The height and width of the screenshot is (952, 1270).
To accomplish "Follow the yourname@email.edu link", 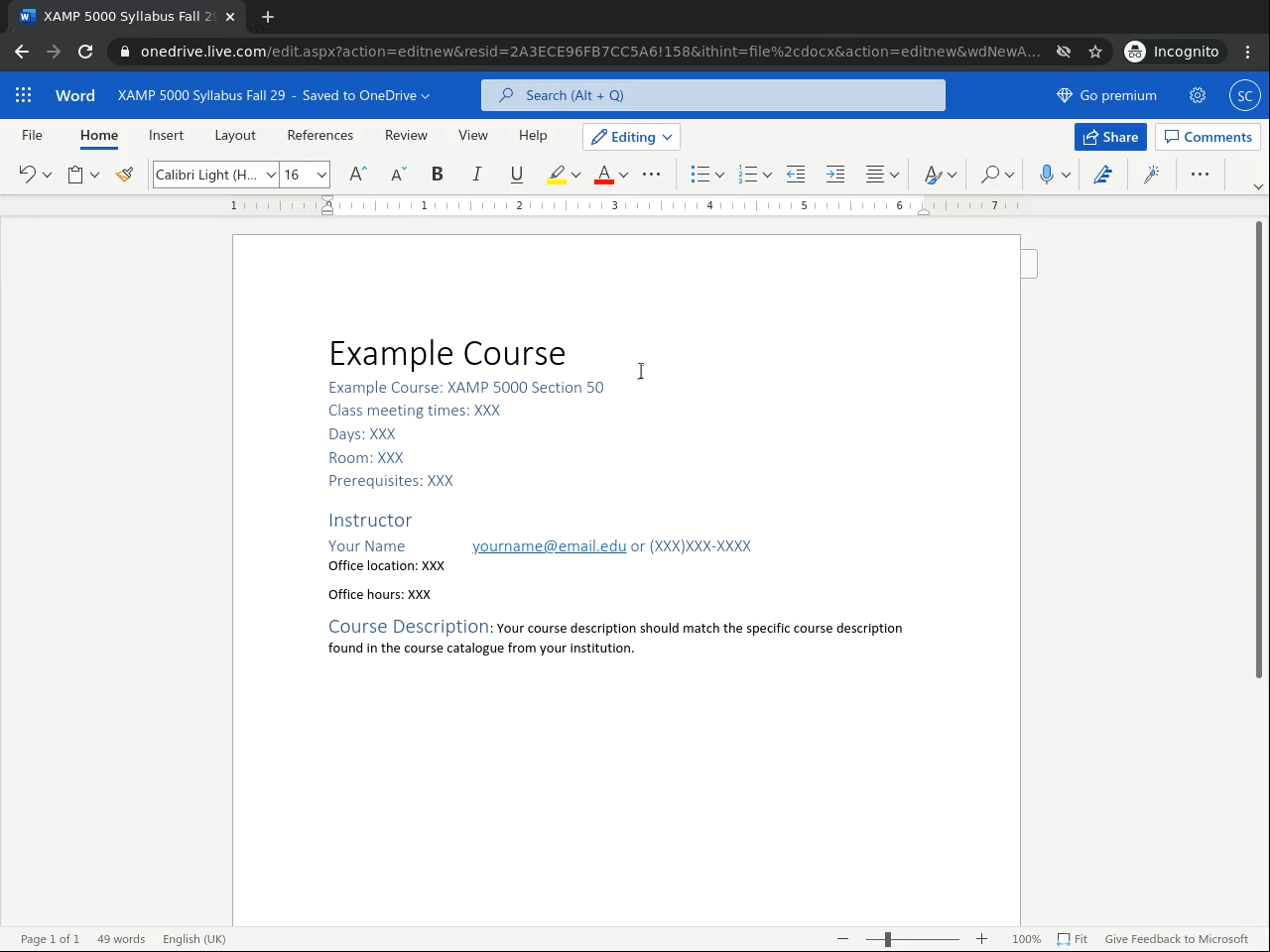I will 549,545.
